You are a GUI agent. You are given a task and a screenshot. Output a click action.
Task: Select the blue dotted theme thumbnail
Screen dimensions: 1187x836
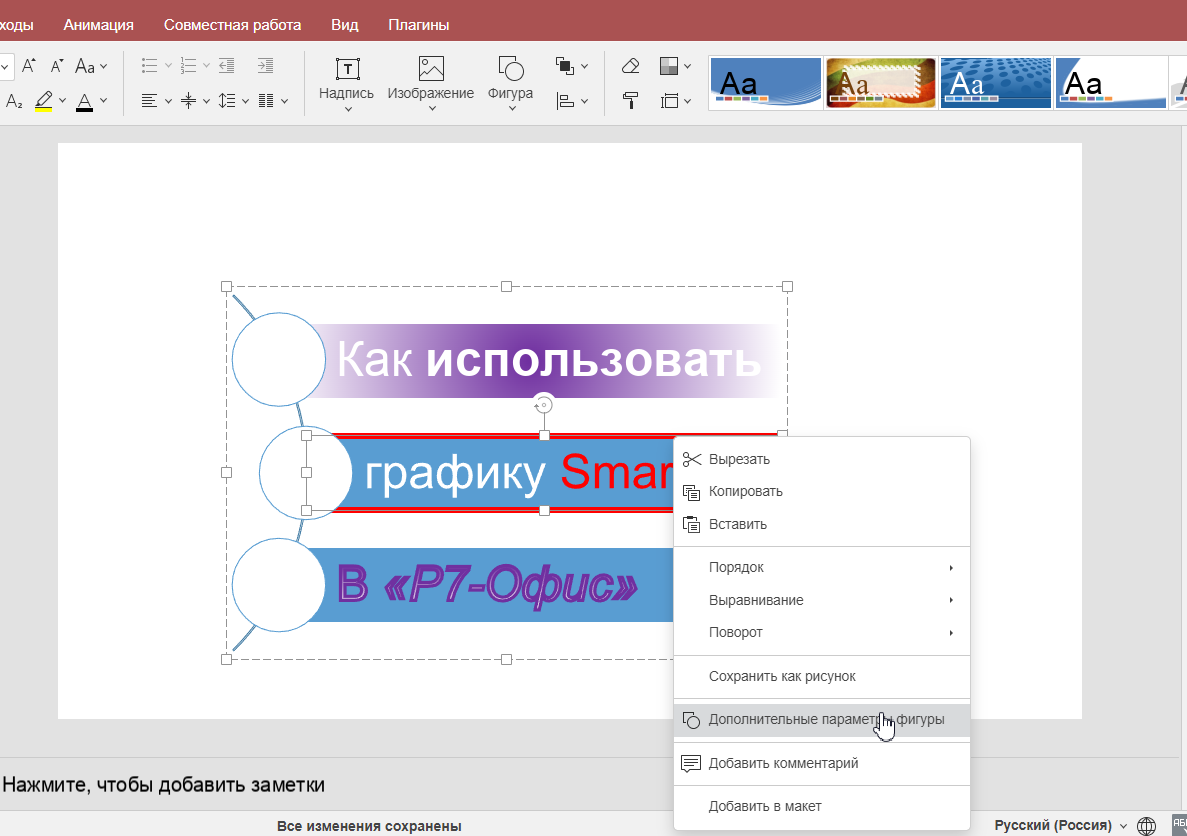coord(995,83)
